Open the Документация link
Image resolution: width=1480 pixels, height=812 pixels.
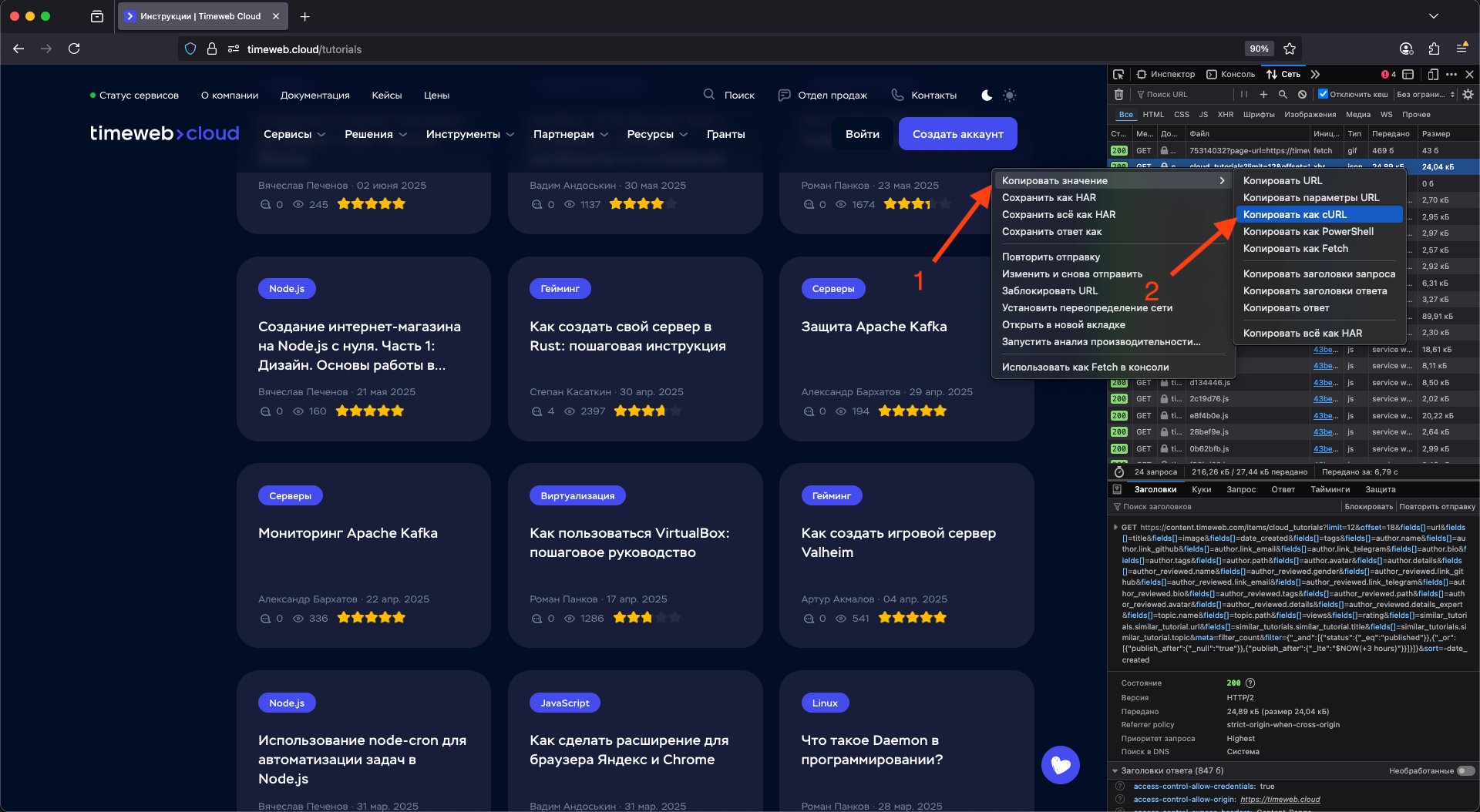314,95
